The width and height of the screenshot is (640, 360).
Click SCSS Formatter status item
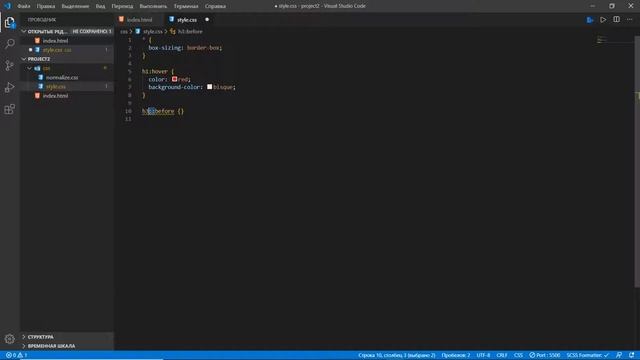click(x=588, y=355)
